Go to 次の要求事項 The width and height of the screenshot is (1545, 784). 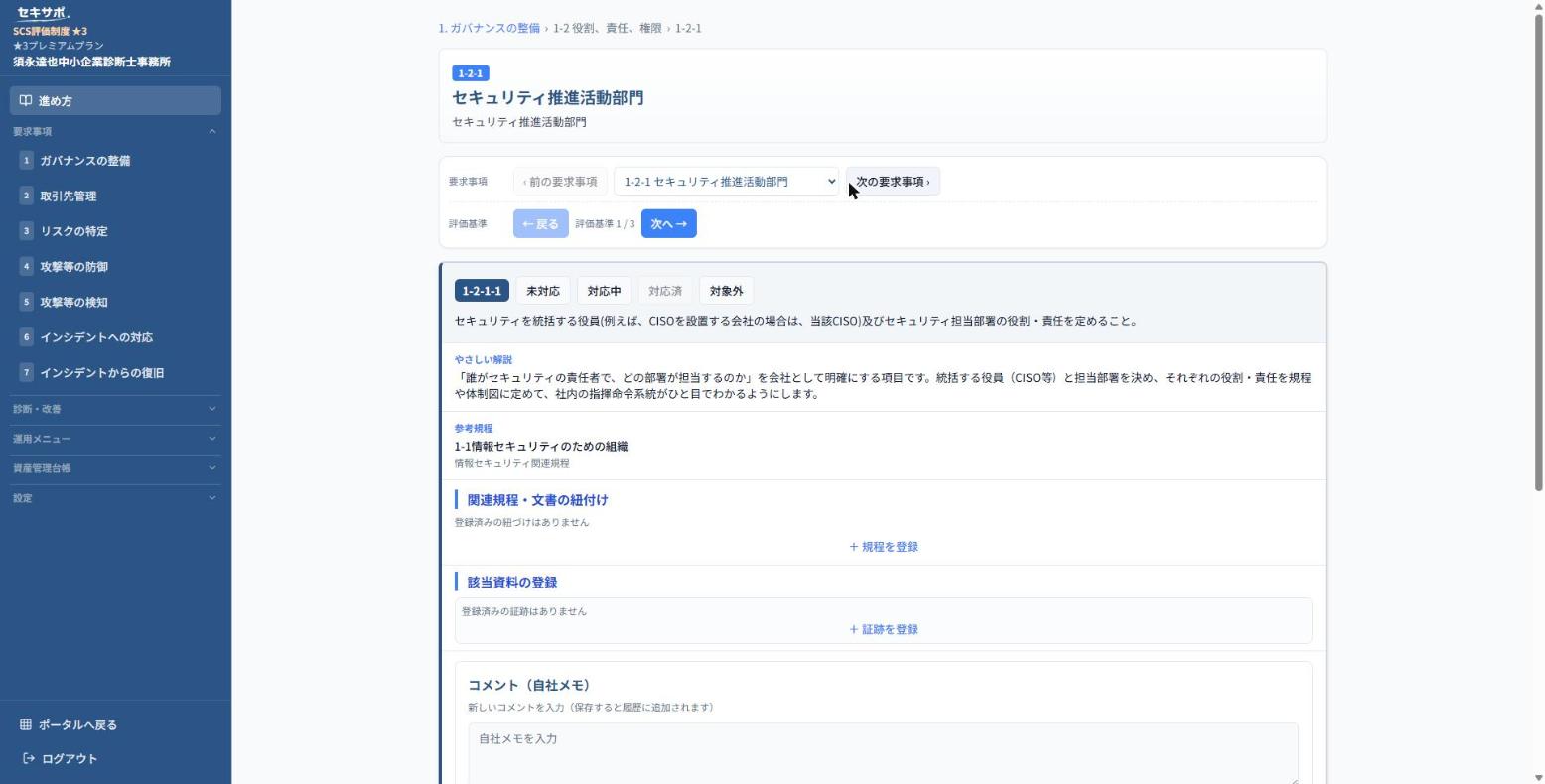(x=893, y=182)
